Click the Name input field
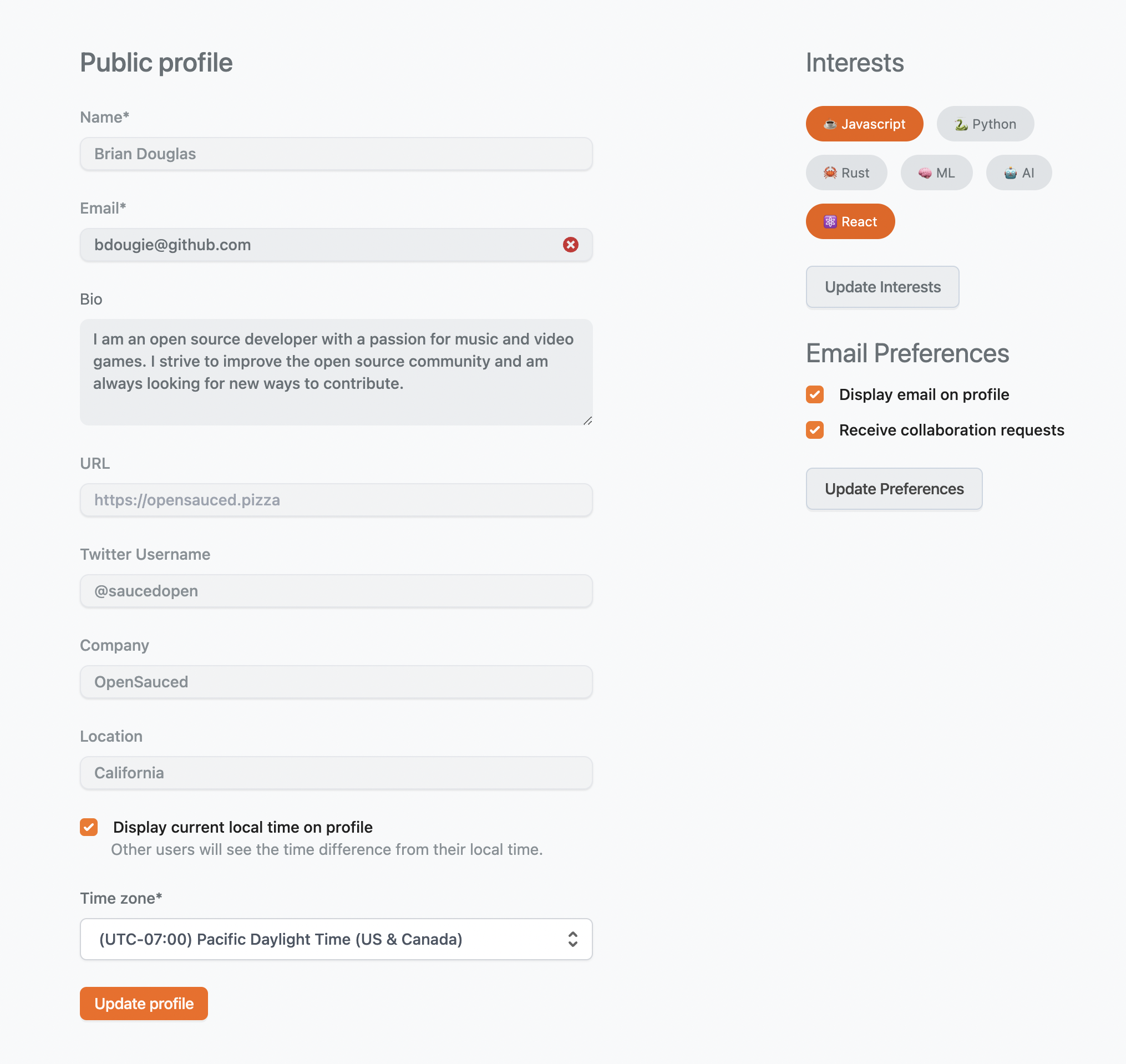 click(336, 154)
